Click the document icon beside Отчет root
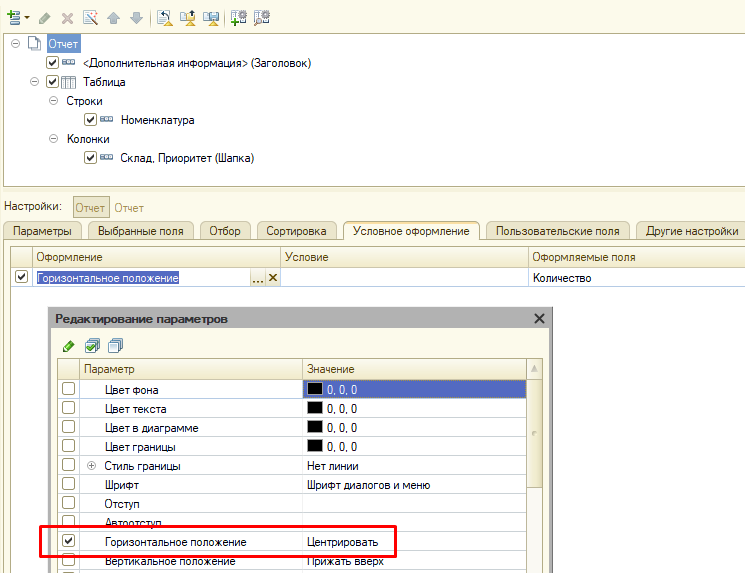Screen dimensions: 745x573 34,44
